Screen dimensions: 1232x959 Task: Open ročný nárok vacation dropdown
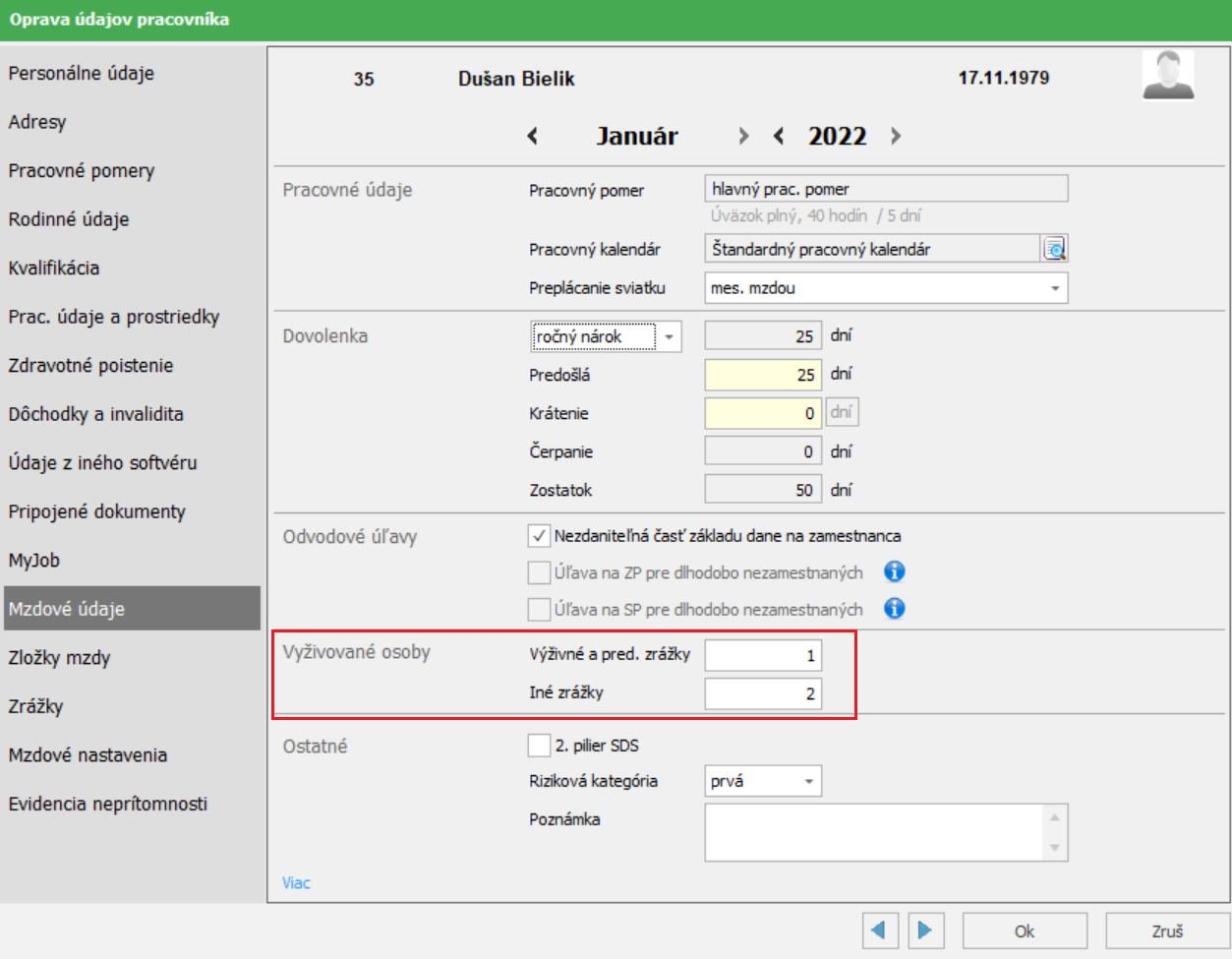(606, 336)
